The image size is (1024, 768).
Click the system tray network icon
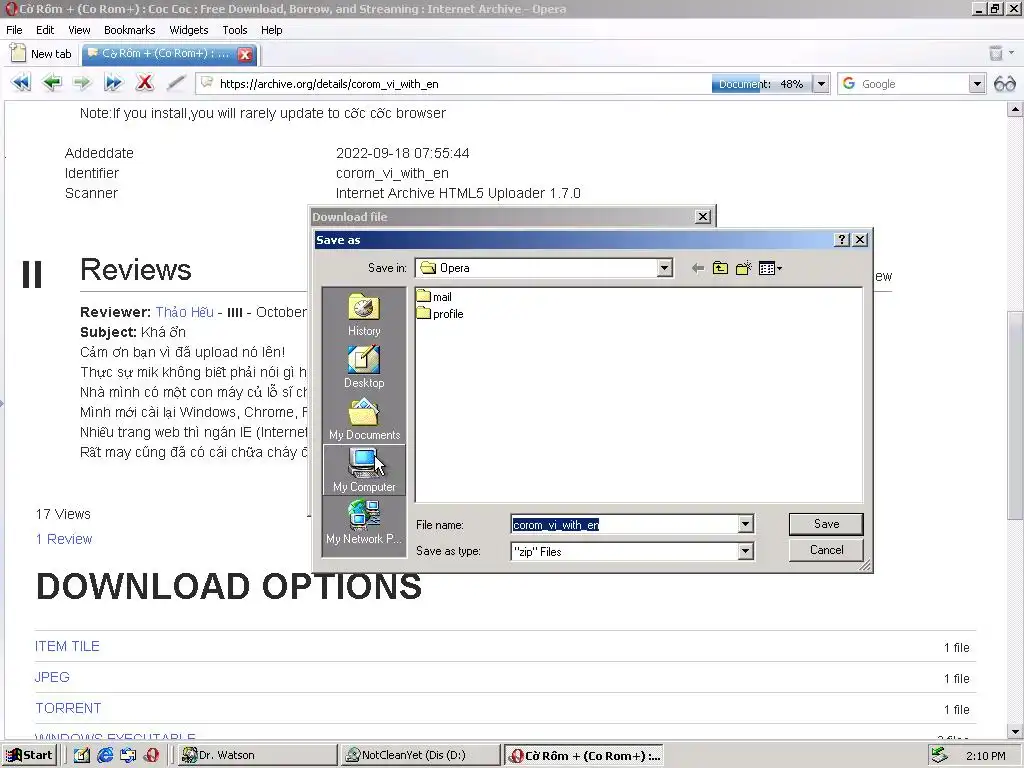(x=938, y=755)
